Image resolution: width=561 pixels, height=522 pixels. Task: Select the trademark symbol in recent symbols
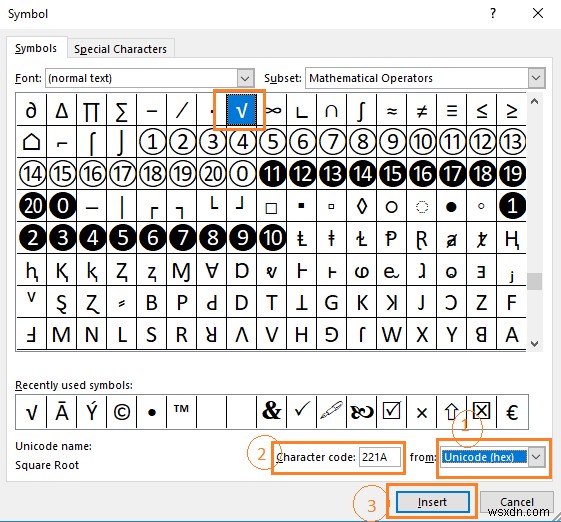tap(181, 412)
